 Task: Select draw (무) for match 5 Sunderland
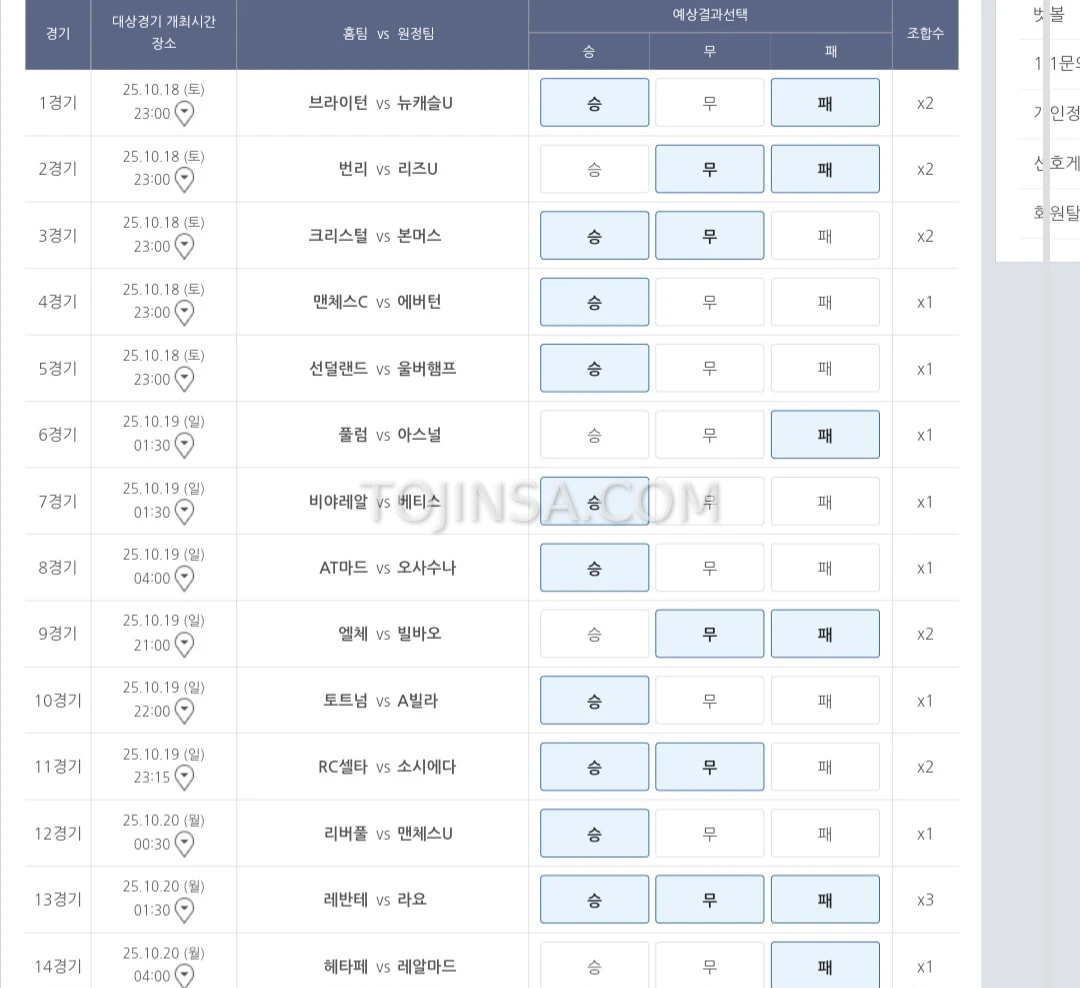pyautogui.click(x=709, y=368)
